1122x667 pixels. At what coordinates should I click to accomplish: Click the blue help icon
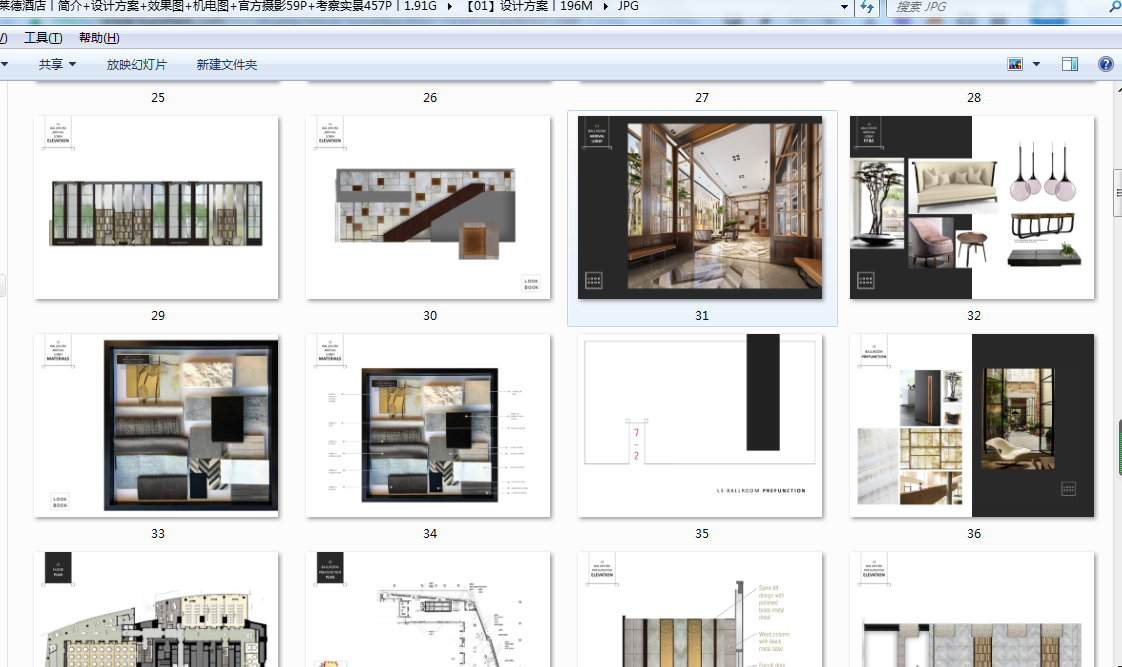(x=1106, y=64)
